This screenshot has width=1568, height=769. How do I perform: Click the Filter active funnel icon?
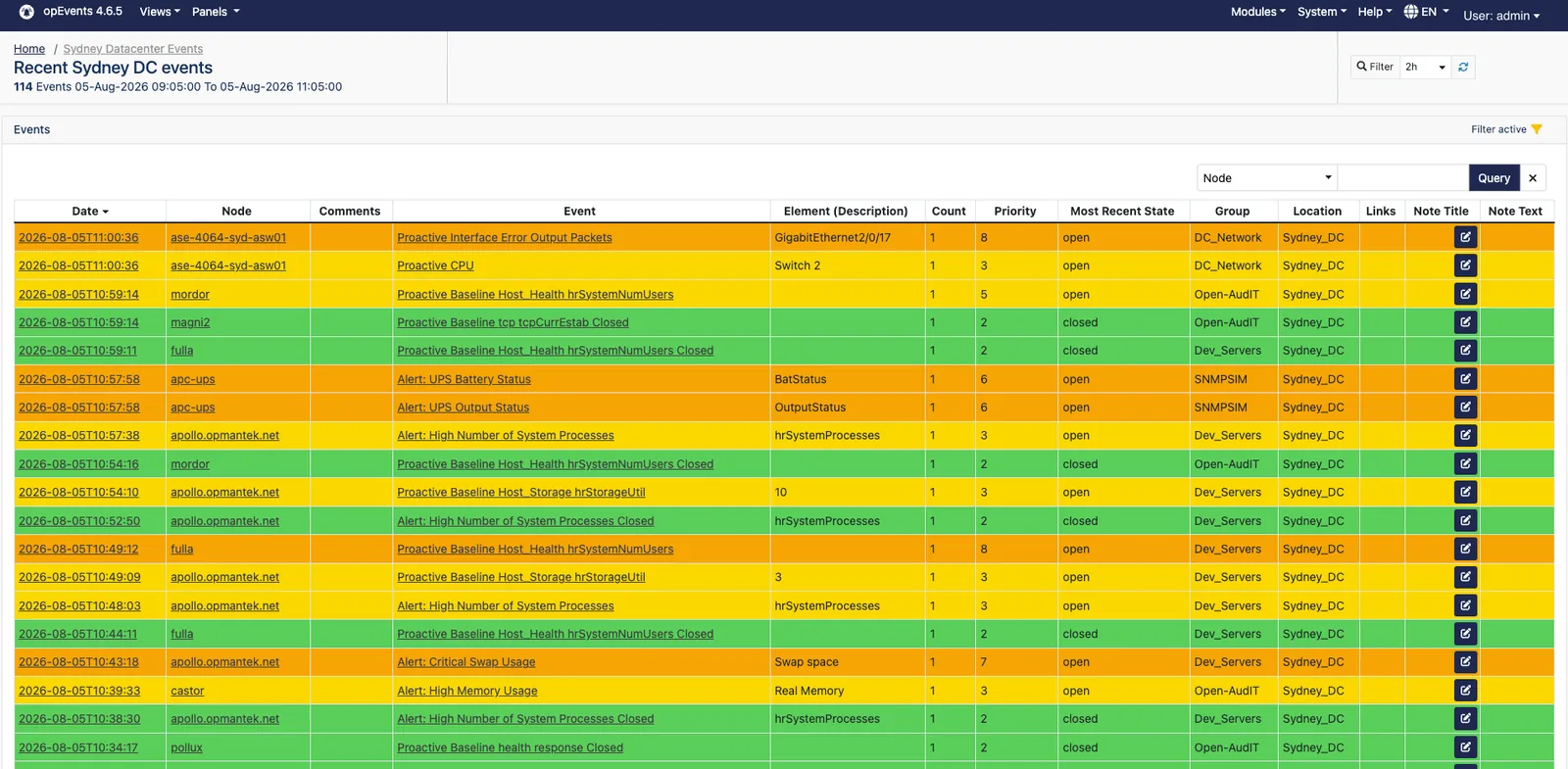[1537, 129]
